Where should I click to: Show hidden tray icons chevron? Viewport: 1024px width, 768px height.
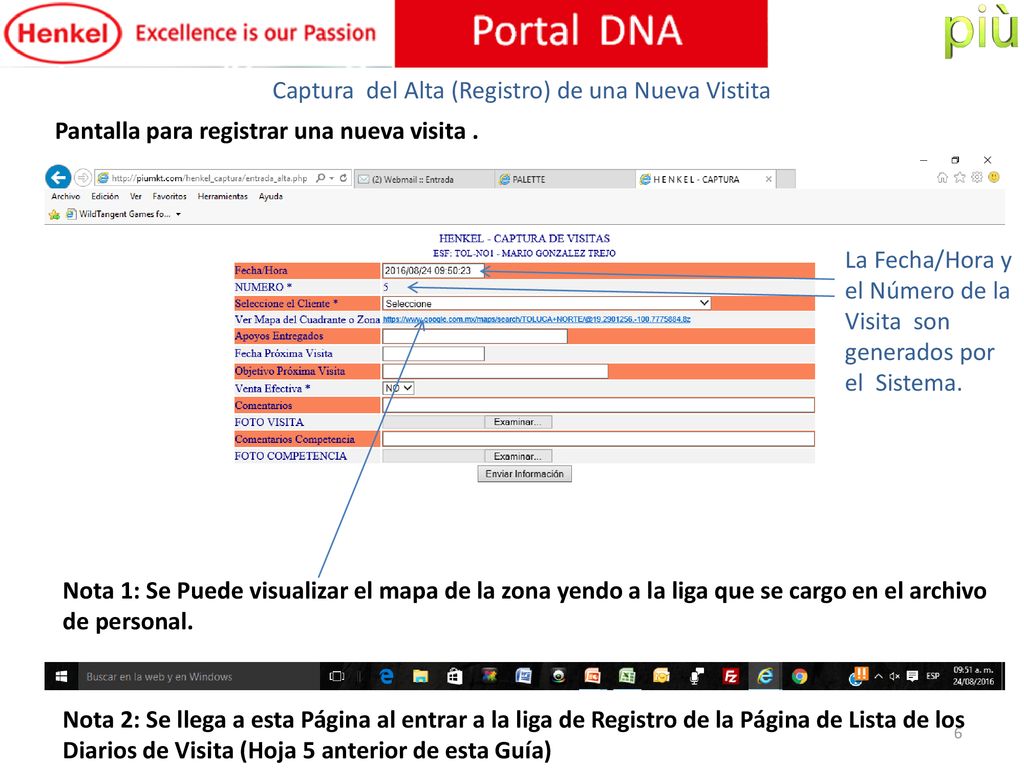[879, 677]
